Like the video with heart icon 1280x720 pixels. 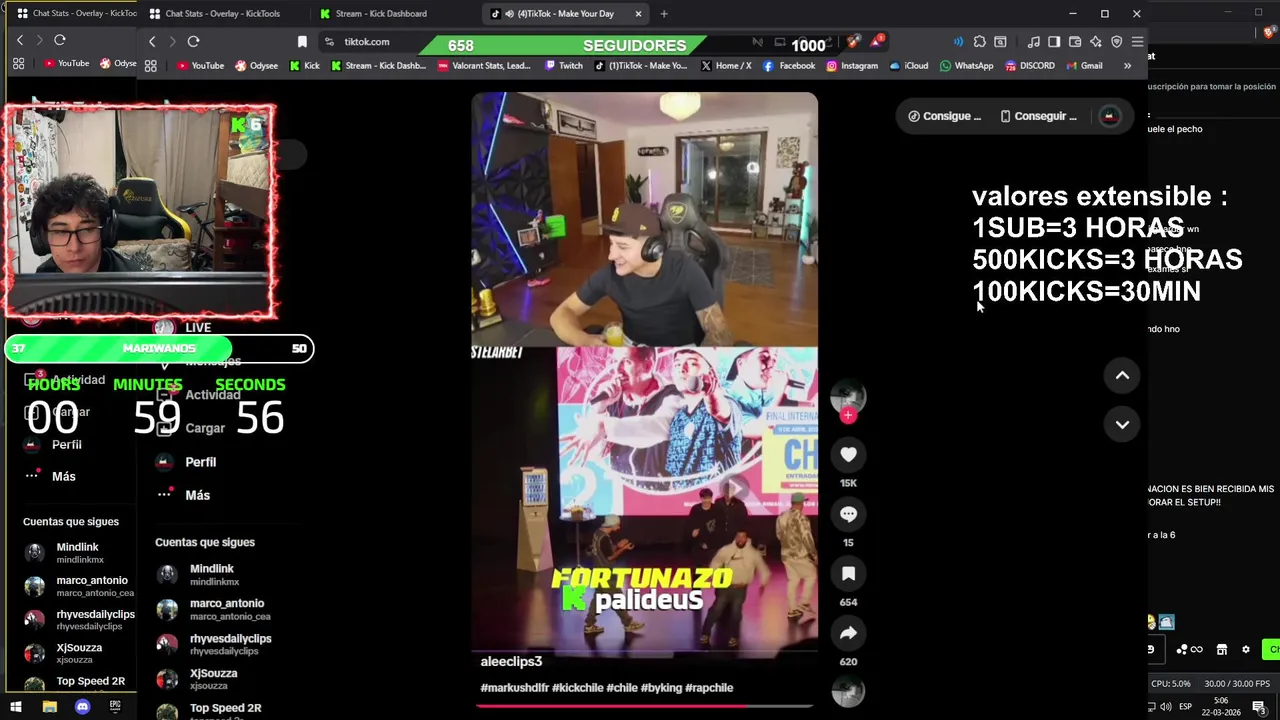tap(848, 454)
